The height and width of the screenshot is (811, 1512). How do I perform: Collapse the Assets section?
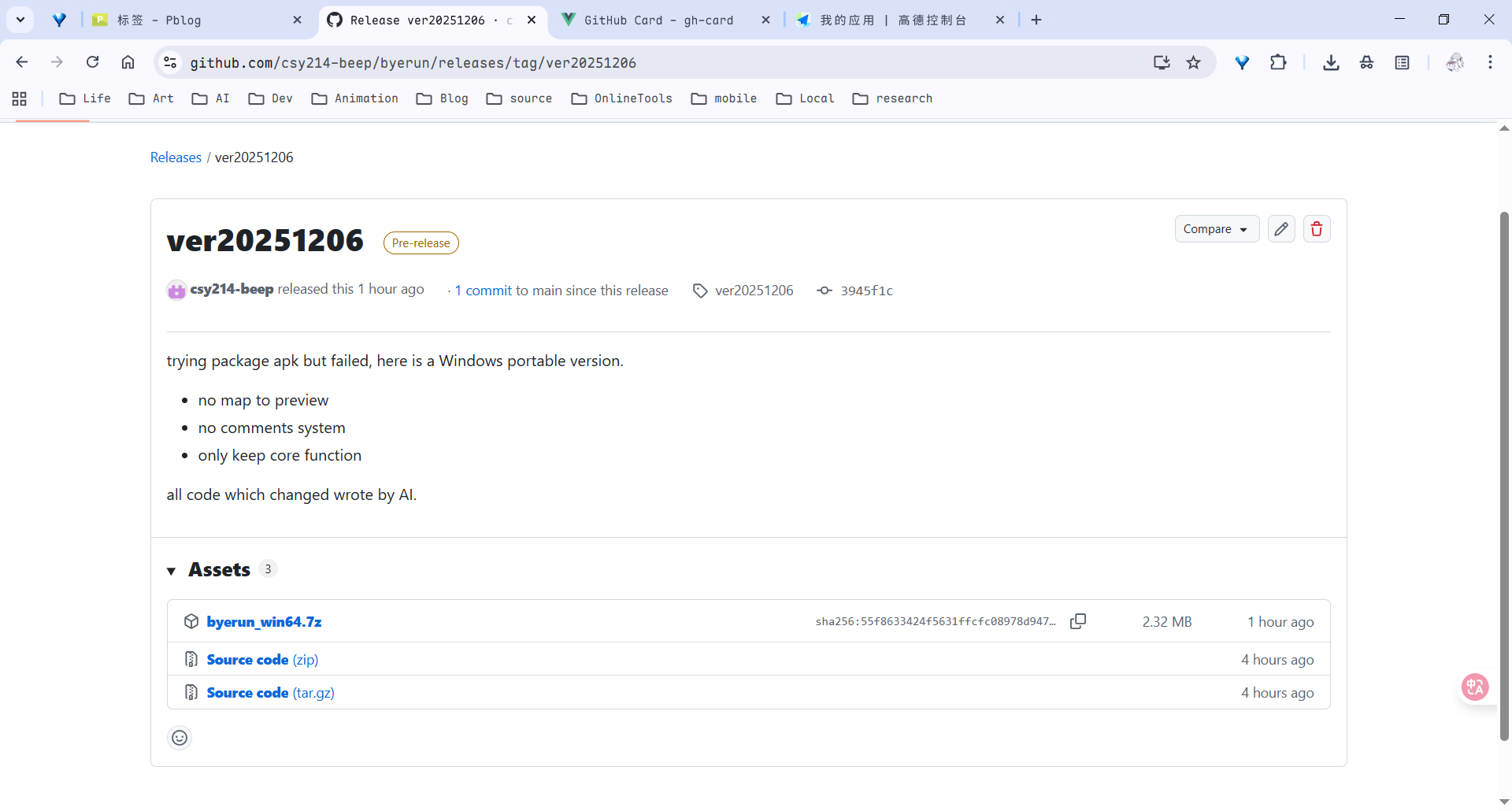(x=172, y=570)
